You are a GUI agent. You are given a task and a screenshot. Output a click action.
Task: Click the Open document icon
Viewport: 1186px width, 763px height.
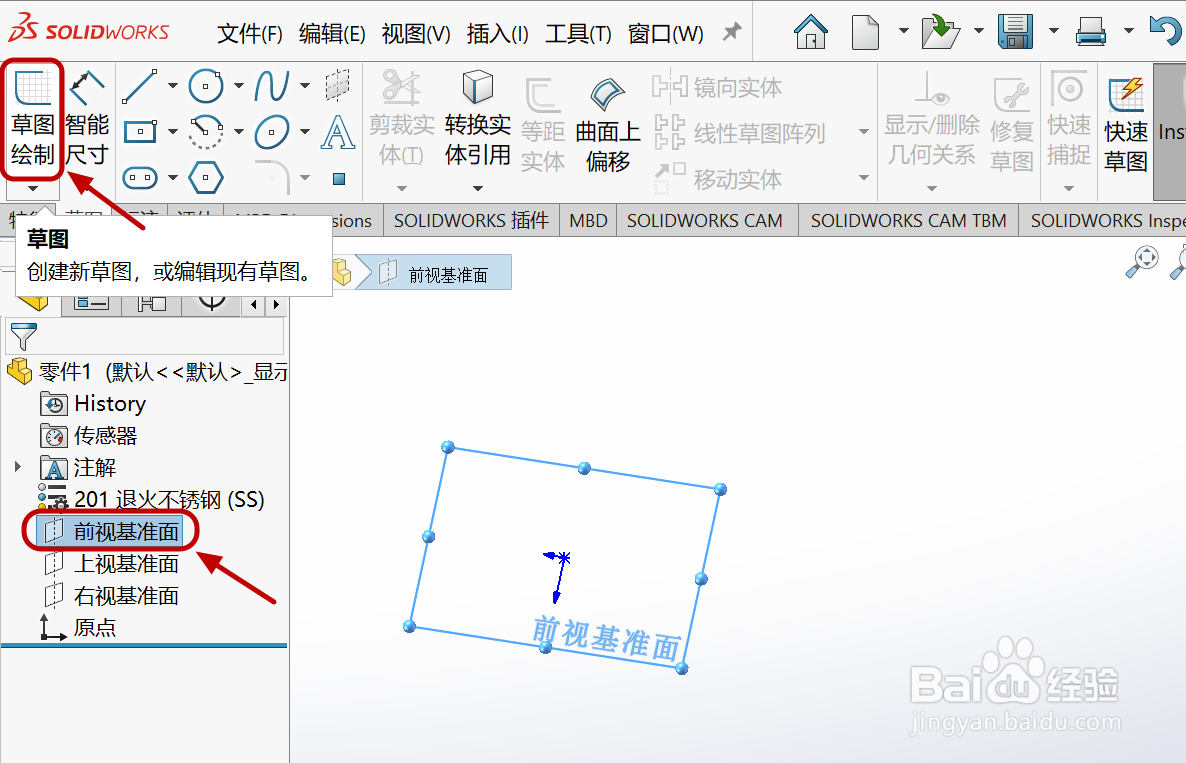pyautogui.click(x=940, y=33)
